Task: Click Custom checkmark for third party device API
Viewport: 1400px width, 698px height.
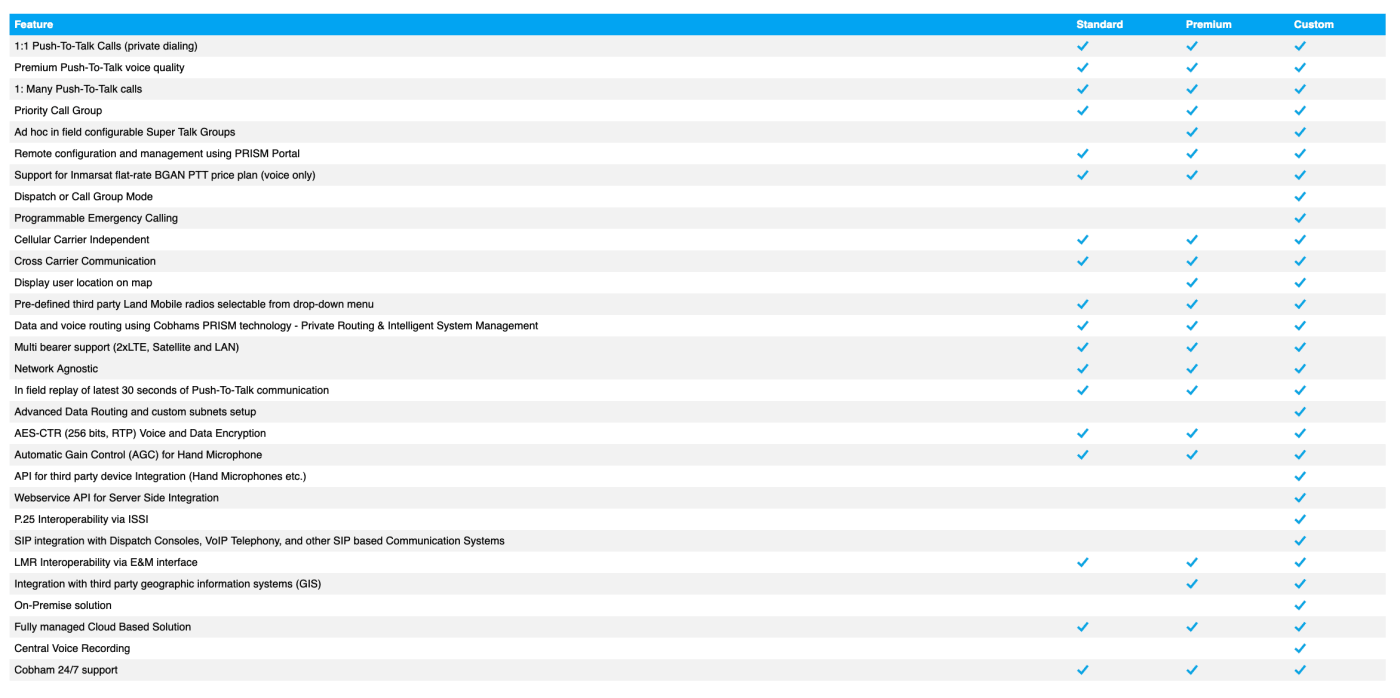Action: point(1300,476)
